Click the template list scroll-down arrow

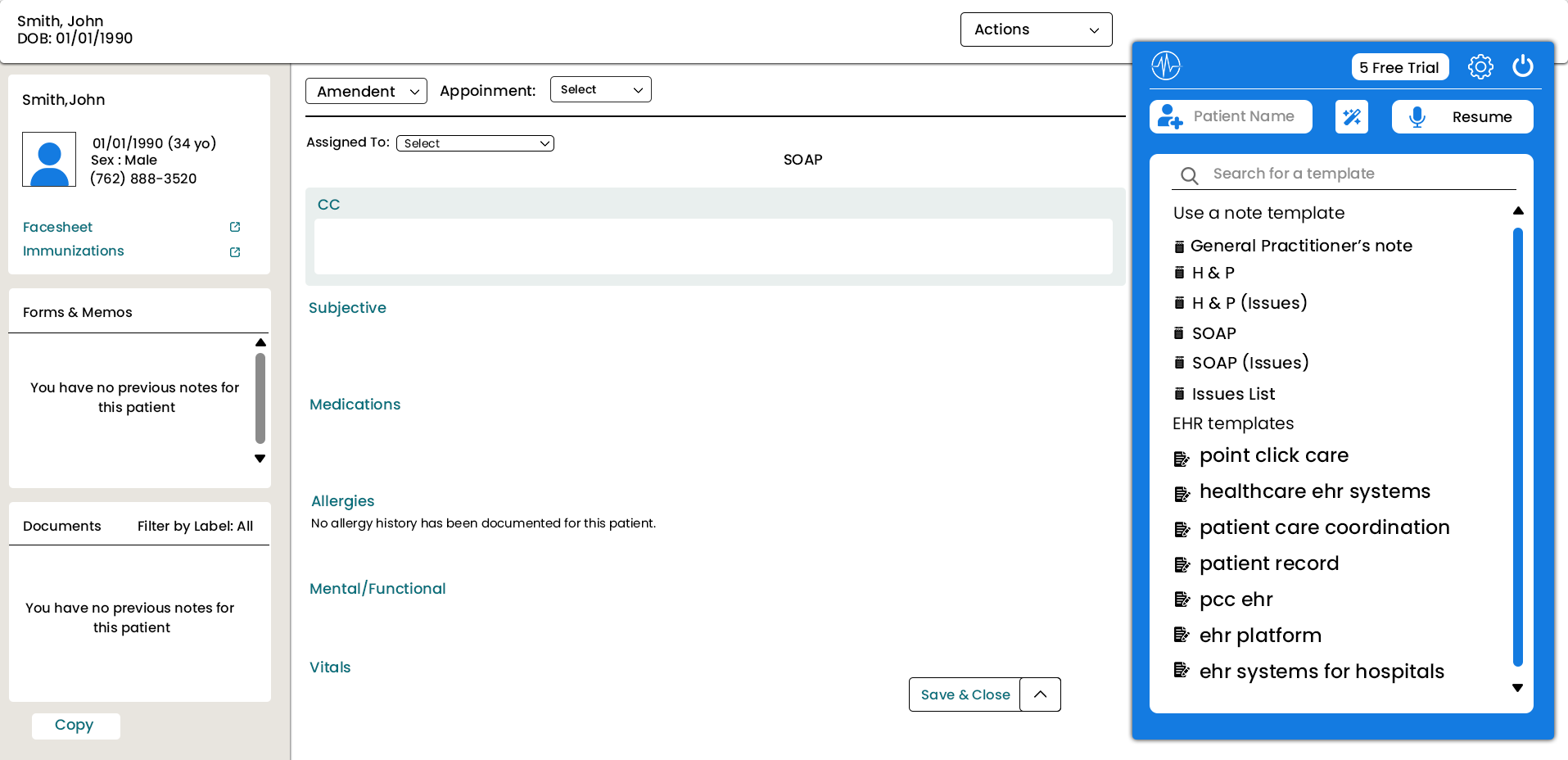tap(1517, 688)
